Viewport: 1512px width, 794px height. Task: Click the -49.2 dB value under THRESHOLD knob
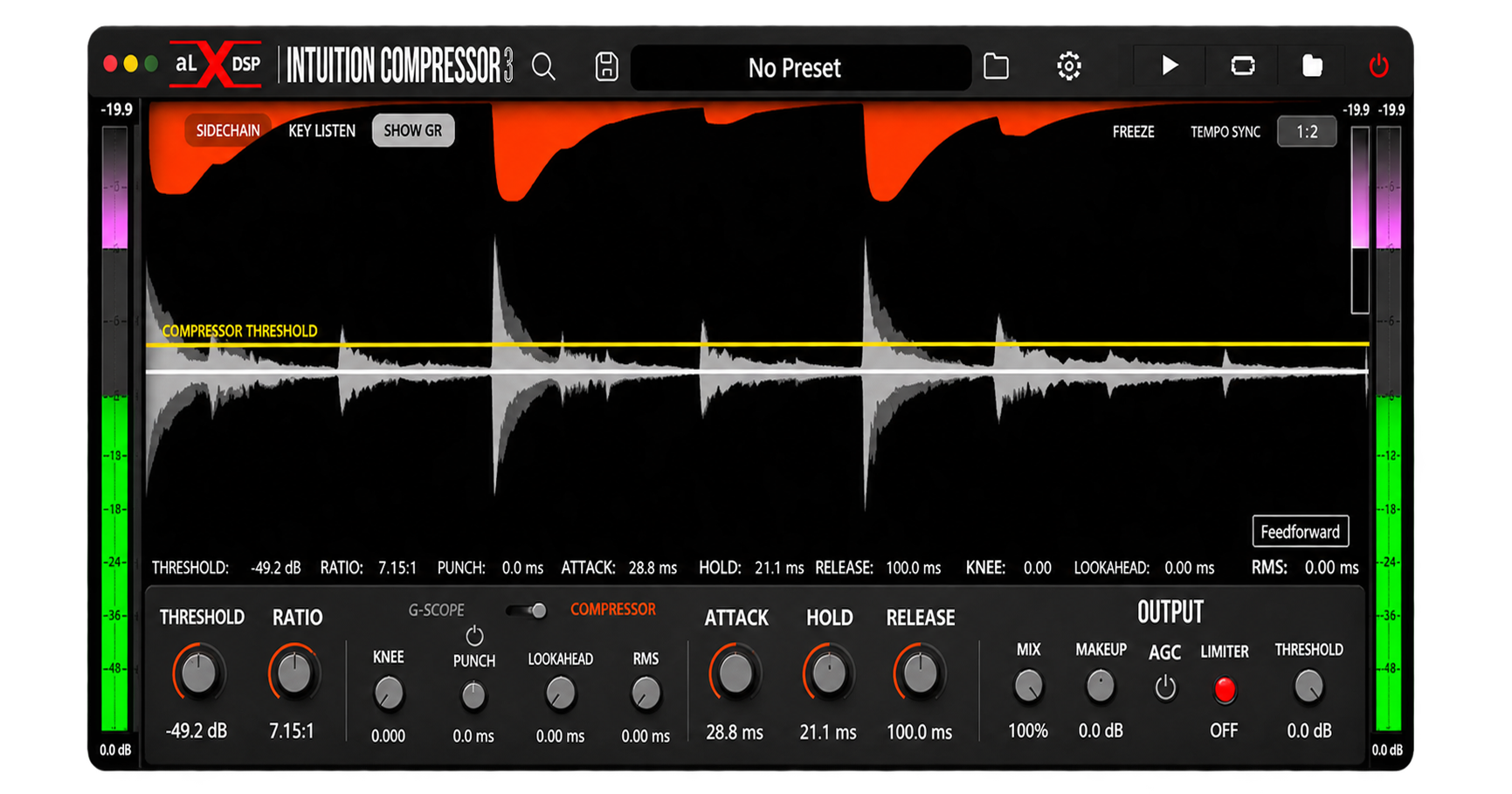[x=197, y=731]
